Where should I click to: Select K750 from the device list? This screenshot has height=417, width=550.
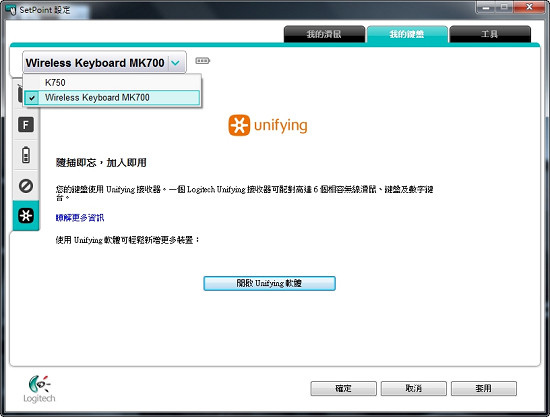[x=112, y=82]
